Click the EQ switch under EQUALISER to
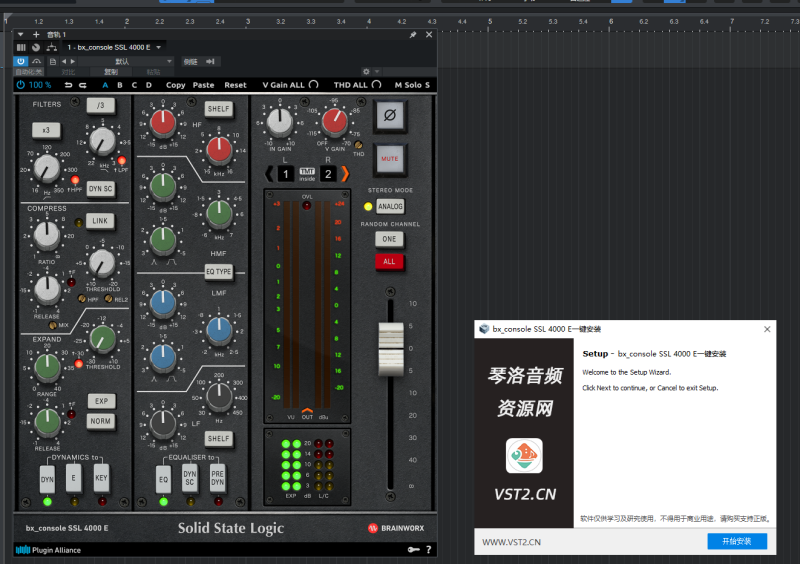Image resolution: width=800 pixels, height=564 pixels. [163, 479]
